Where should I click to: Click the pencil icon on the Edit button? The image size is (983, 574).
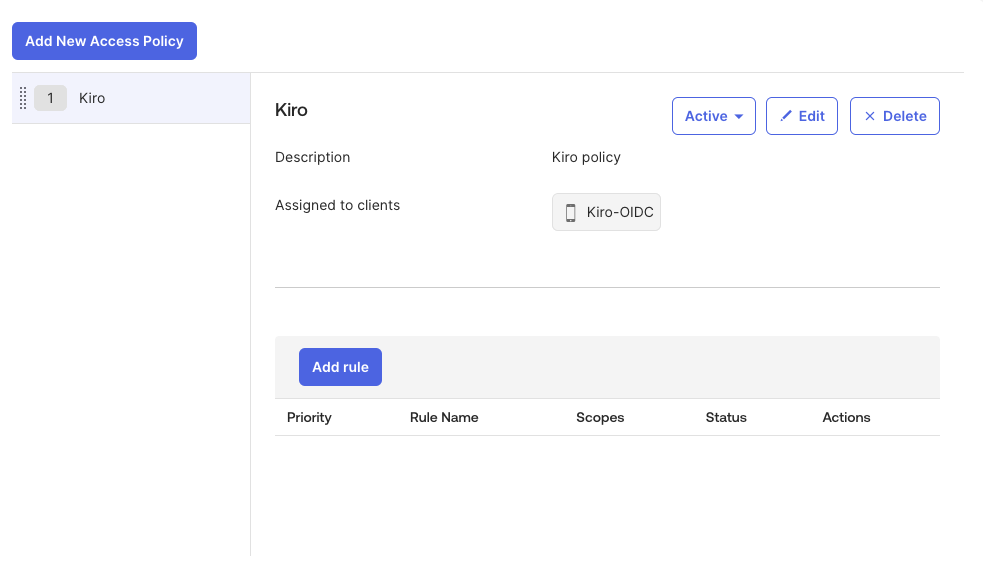(786, 116)
